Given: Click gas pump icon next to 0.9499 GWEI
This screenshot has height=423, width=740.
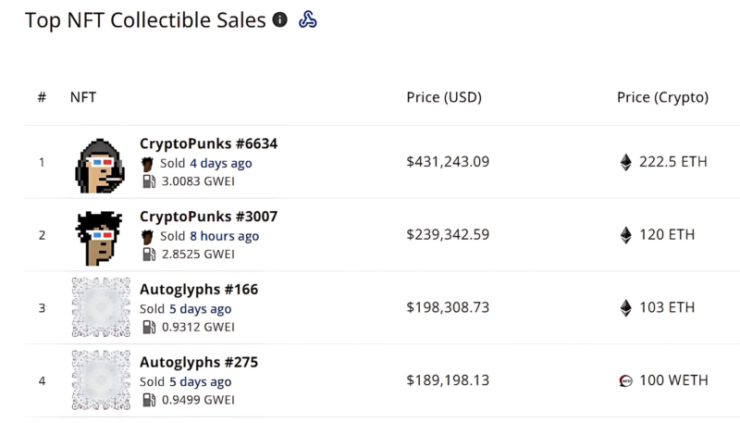Looking at the screenshot, I should (149, 400).
